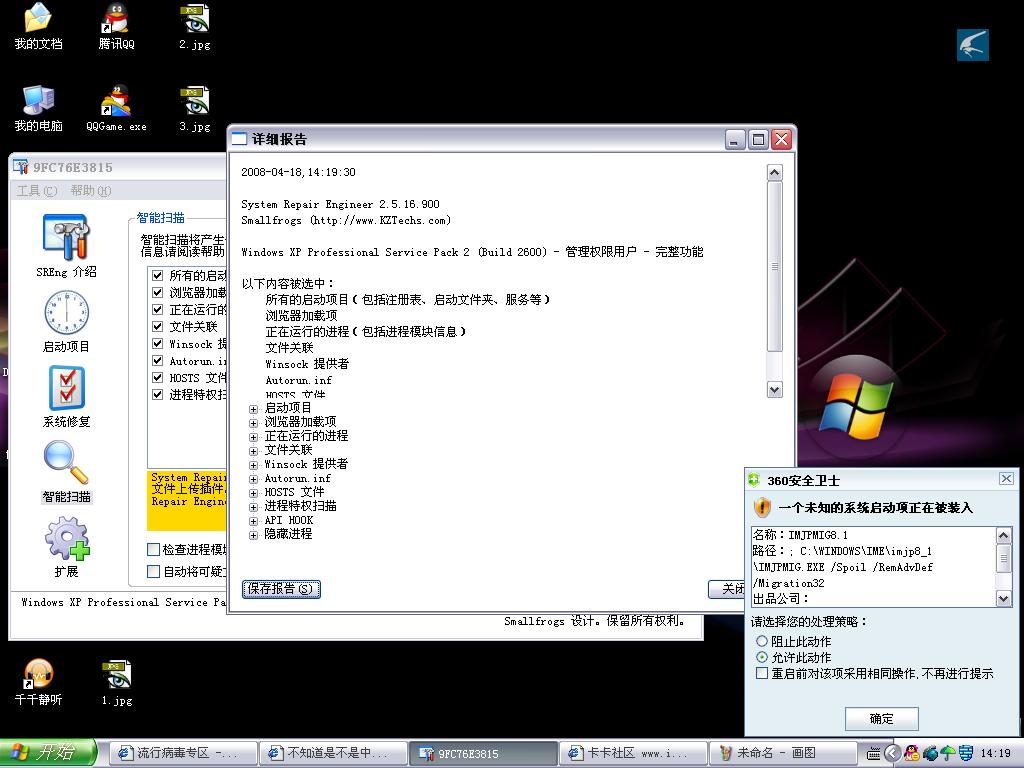Switch to 卡卡社区 taskbar window

(632, 753)
